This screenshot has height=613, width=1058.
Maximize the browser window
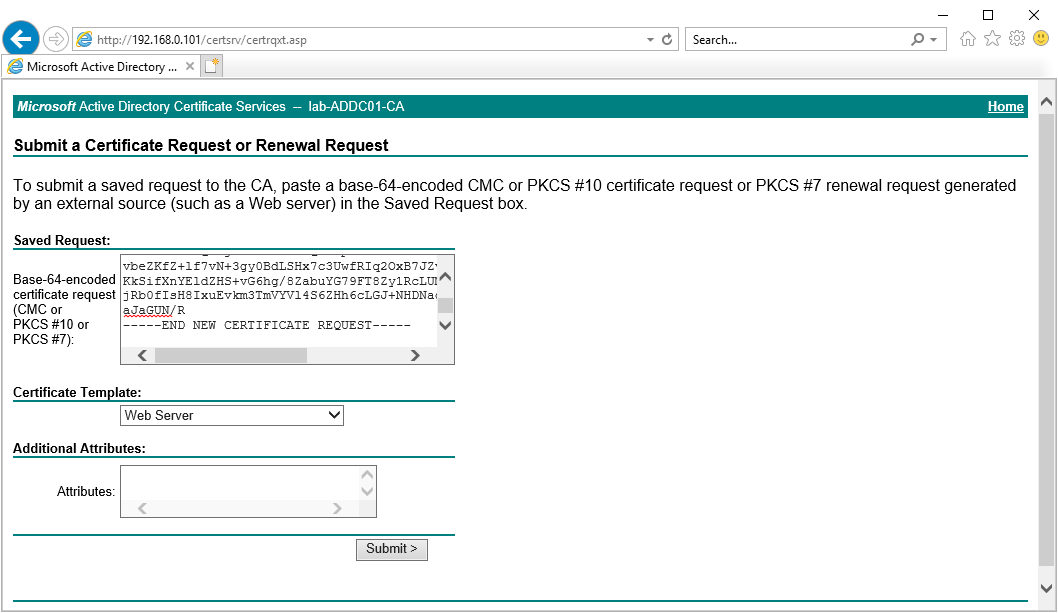click(988, 15)
